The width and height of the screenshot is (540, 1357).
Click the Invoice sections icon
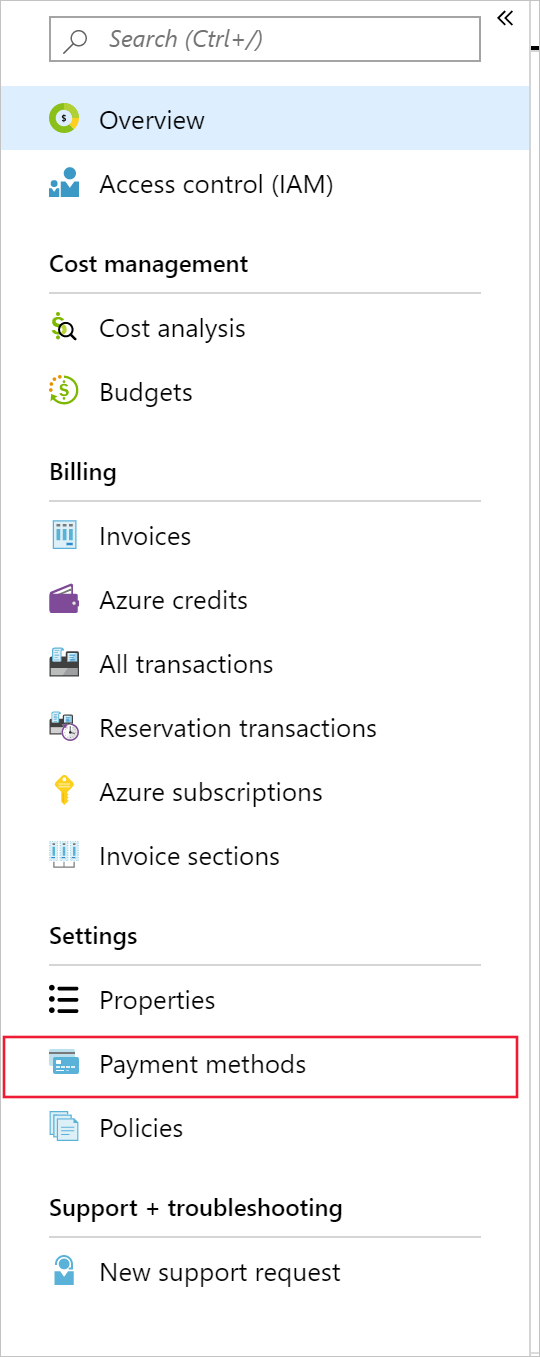[x=64, y=856]
